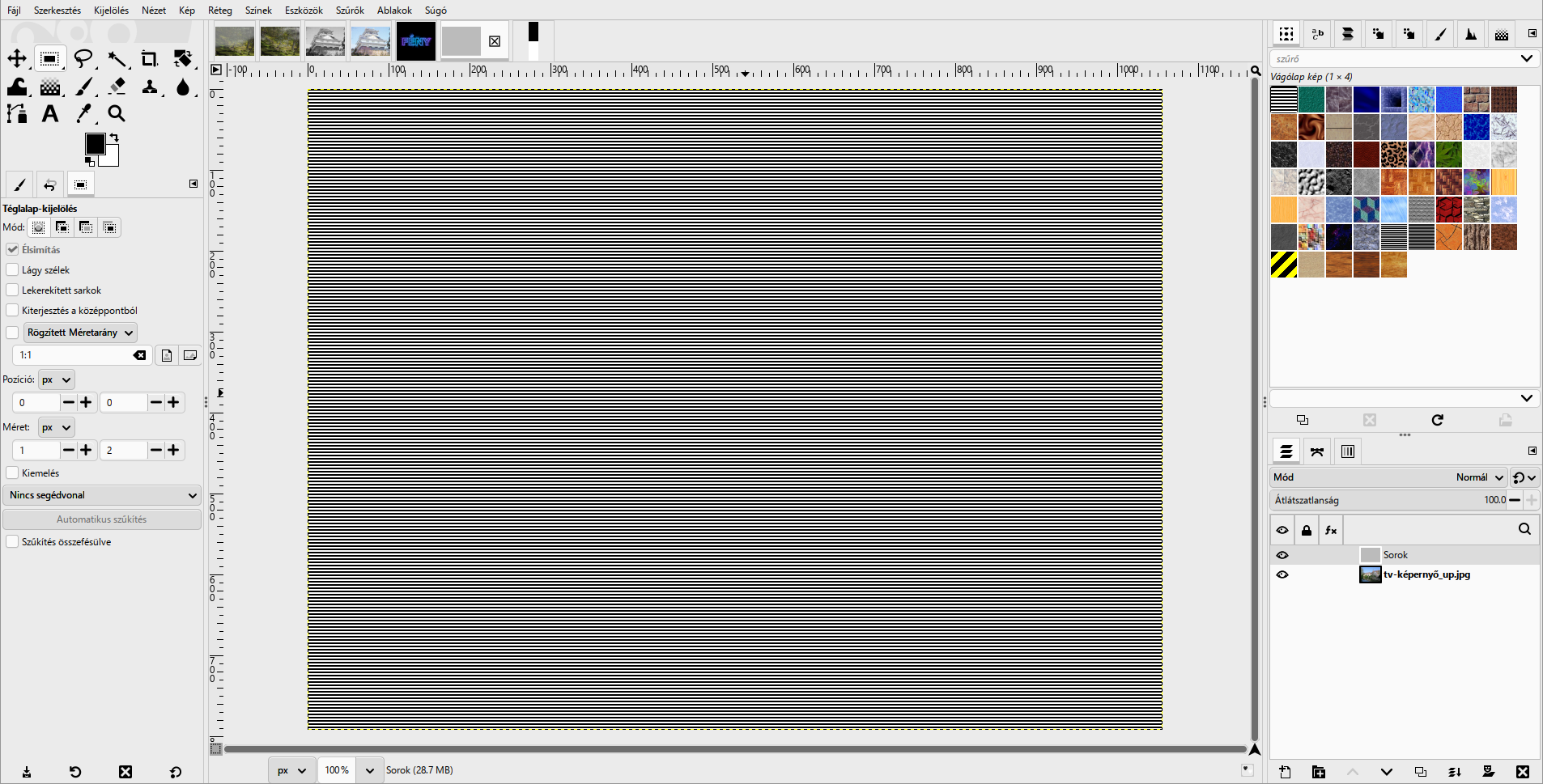The image size is (1543, 784).
Task: Select the Zoom magnifier tool
Action: click(117, 114)
